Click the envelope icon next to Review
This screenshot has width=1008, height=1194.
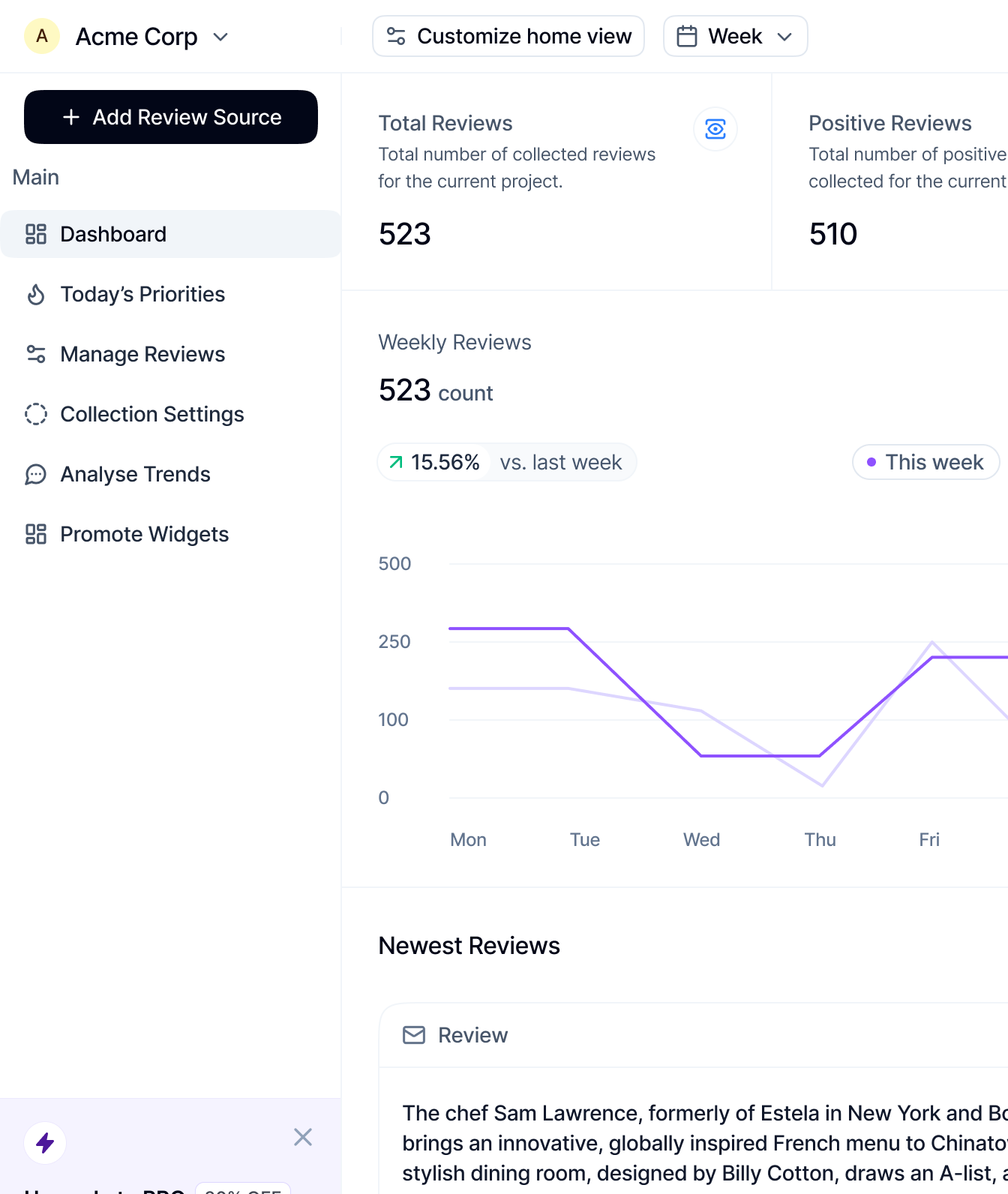pyautogui.click(x=414, y=1035)
